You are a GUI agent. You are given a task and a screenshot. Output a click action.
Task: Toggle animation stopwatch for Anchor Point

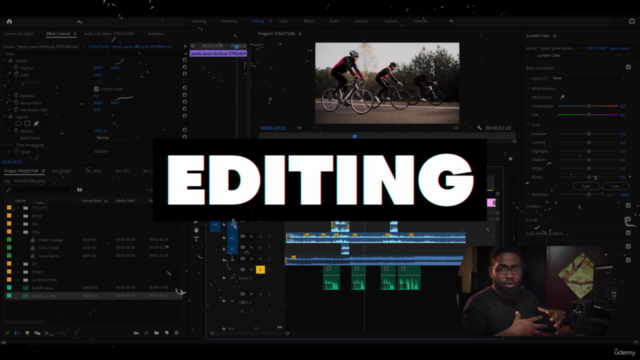[16, 102]
